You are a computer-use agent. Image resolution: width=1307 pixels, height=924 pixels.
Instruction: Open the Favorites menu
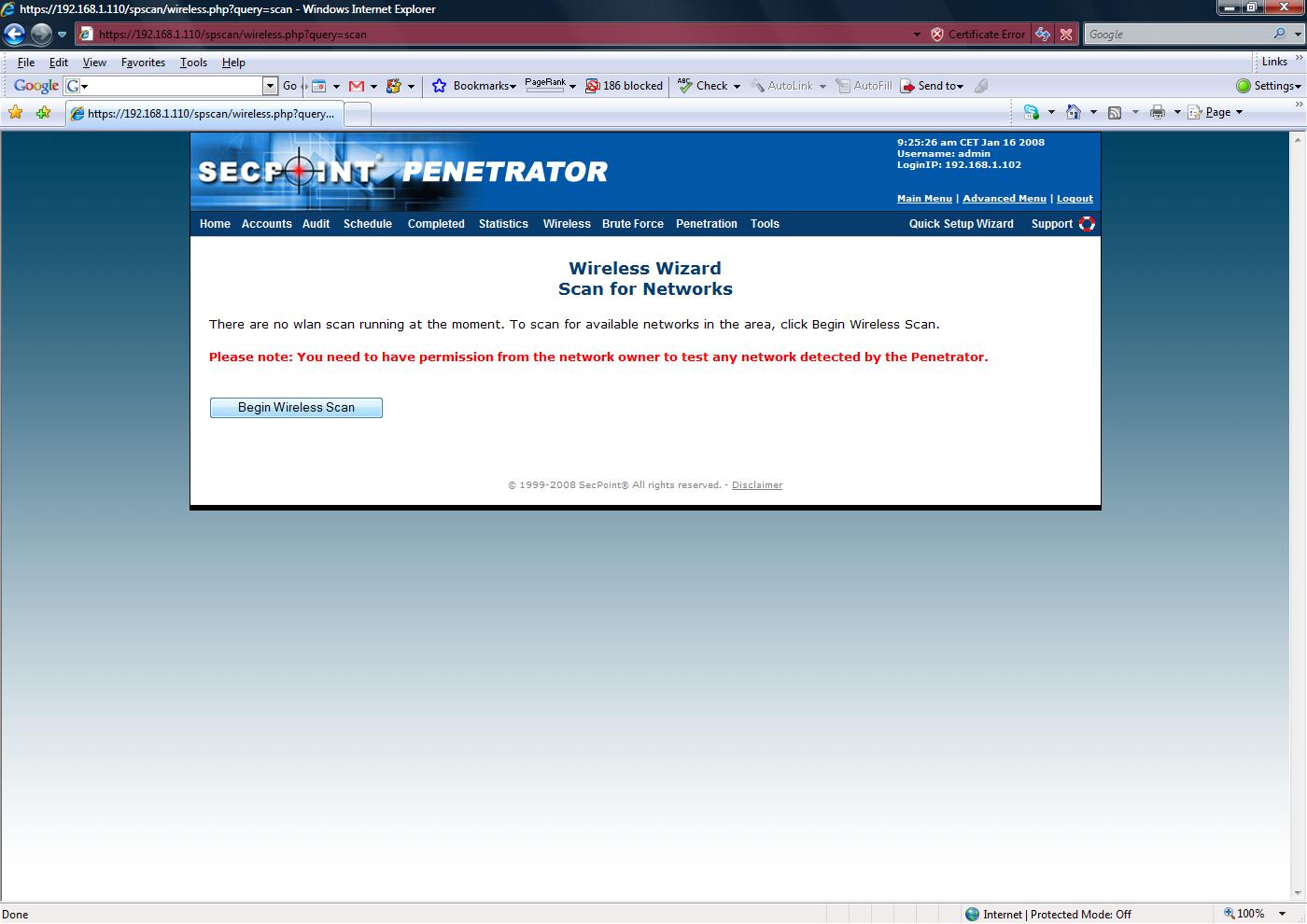(x=143, y=63)
